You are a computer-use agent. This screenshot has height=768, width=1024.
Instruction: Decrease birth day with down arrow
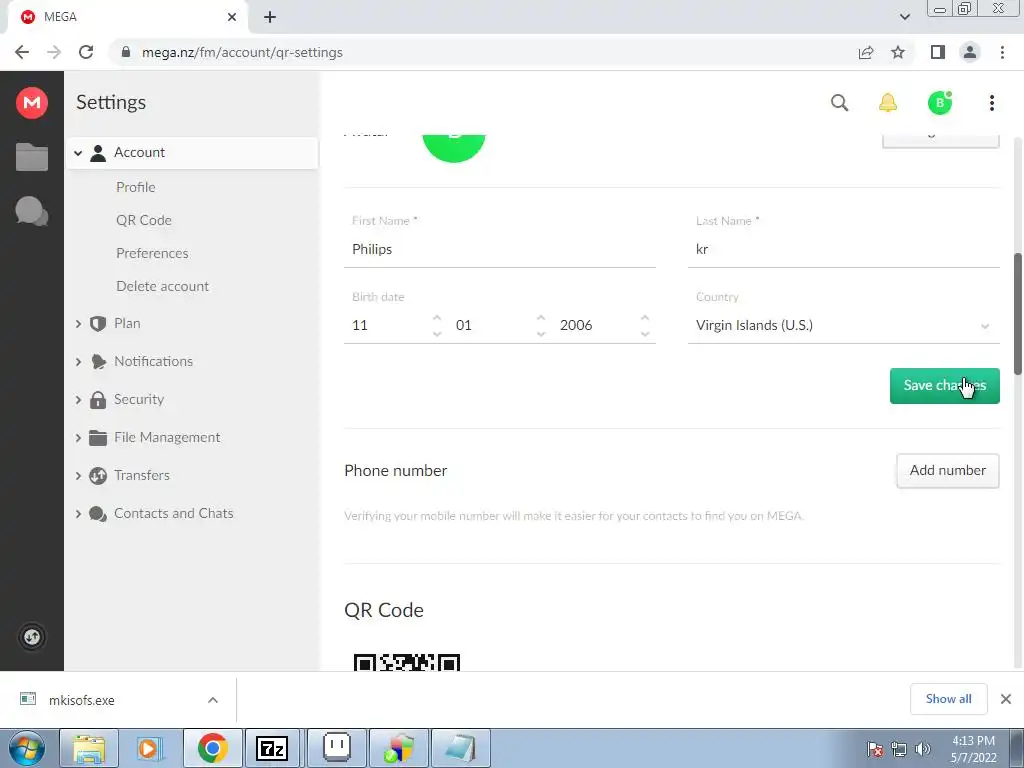(437, 334)
